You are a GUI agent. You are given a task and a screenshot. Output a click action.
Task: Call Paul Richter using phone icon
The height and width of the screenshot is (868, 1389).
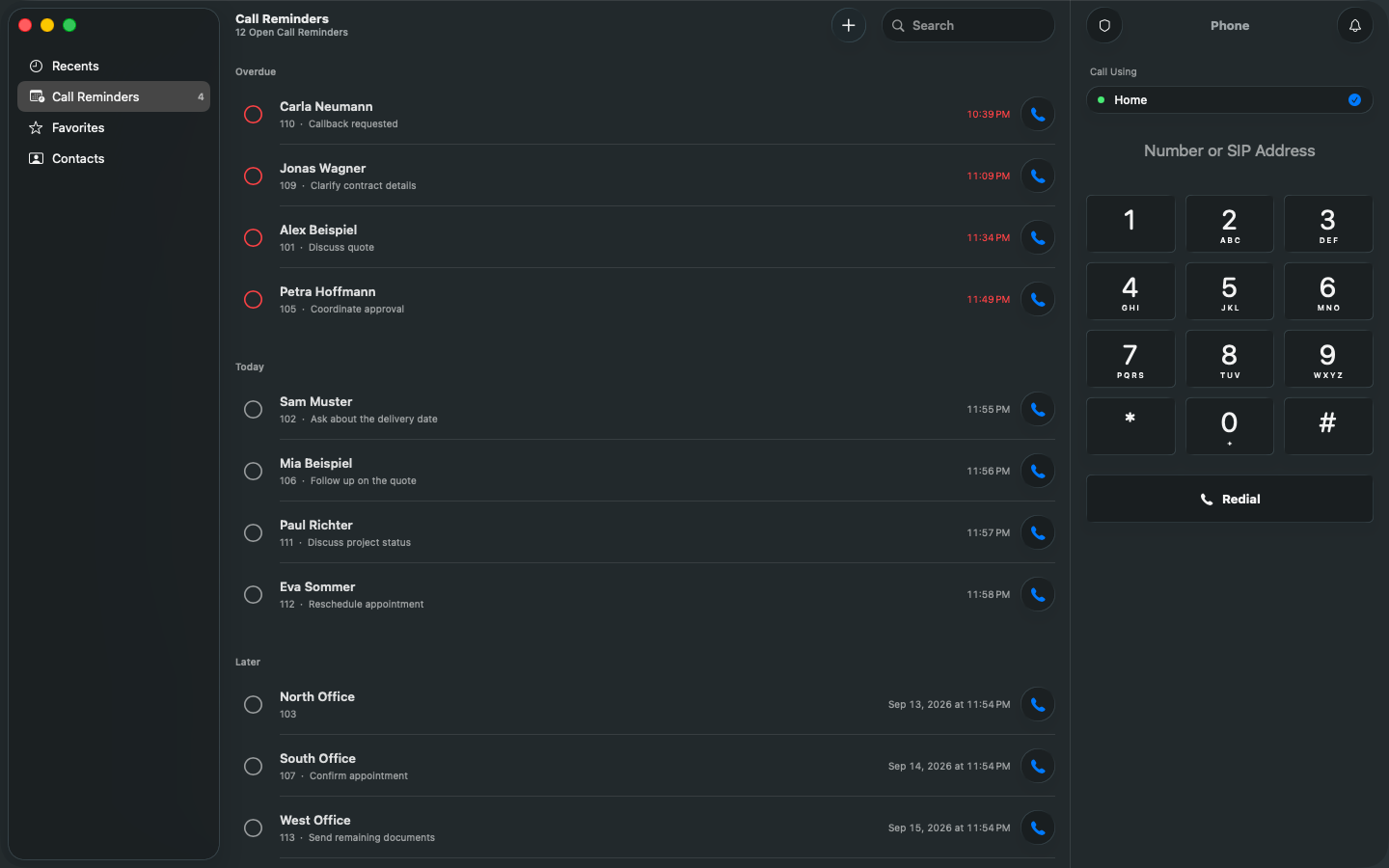pos(1038,532)
